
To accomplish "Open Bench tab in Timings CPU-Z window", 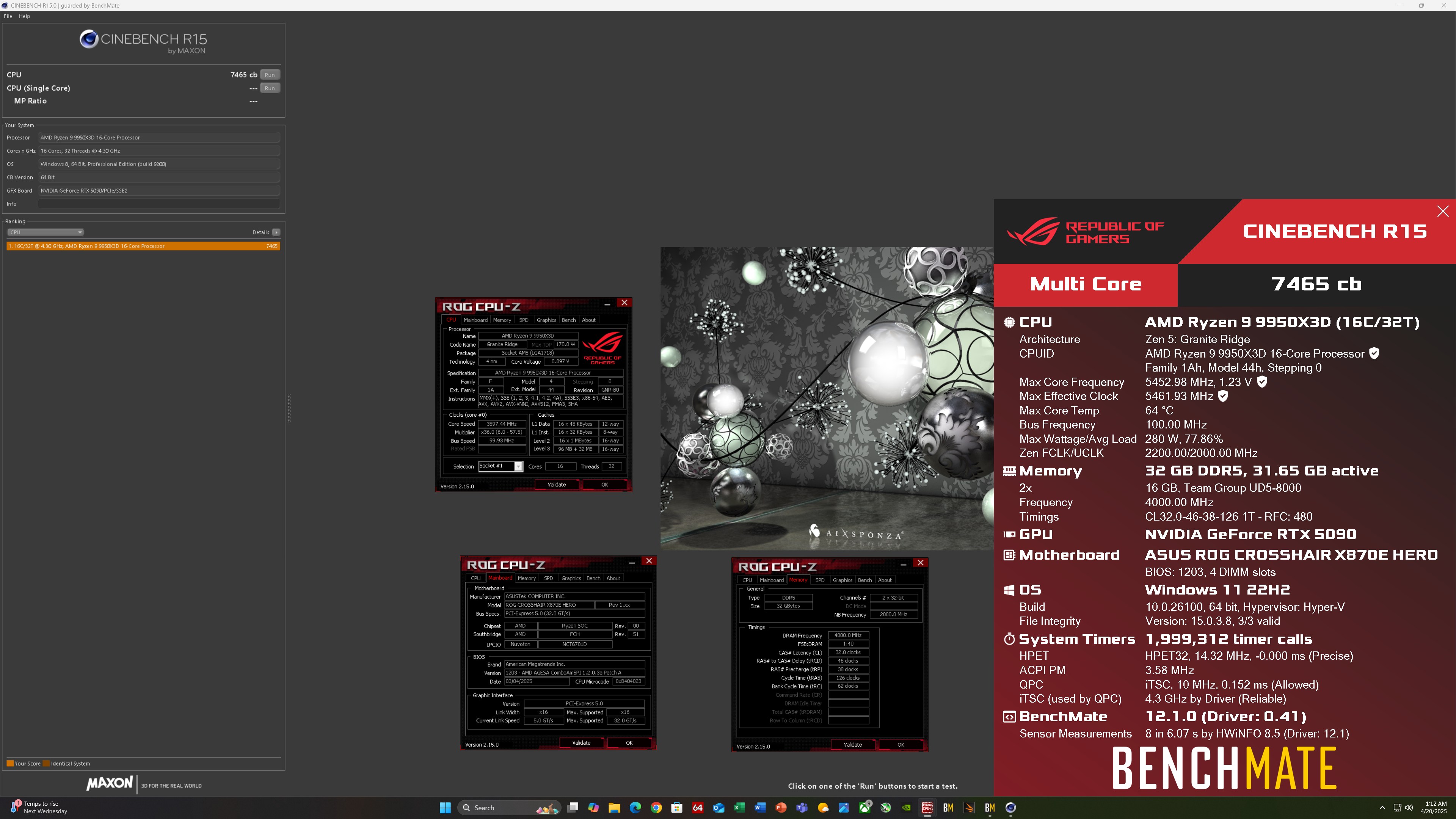I will click(865, 580).
